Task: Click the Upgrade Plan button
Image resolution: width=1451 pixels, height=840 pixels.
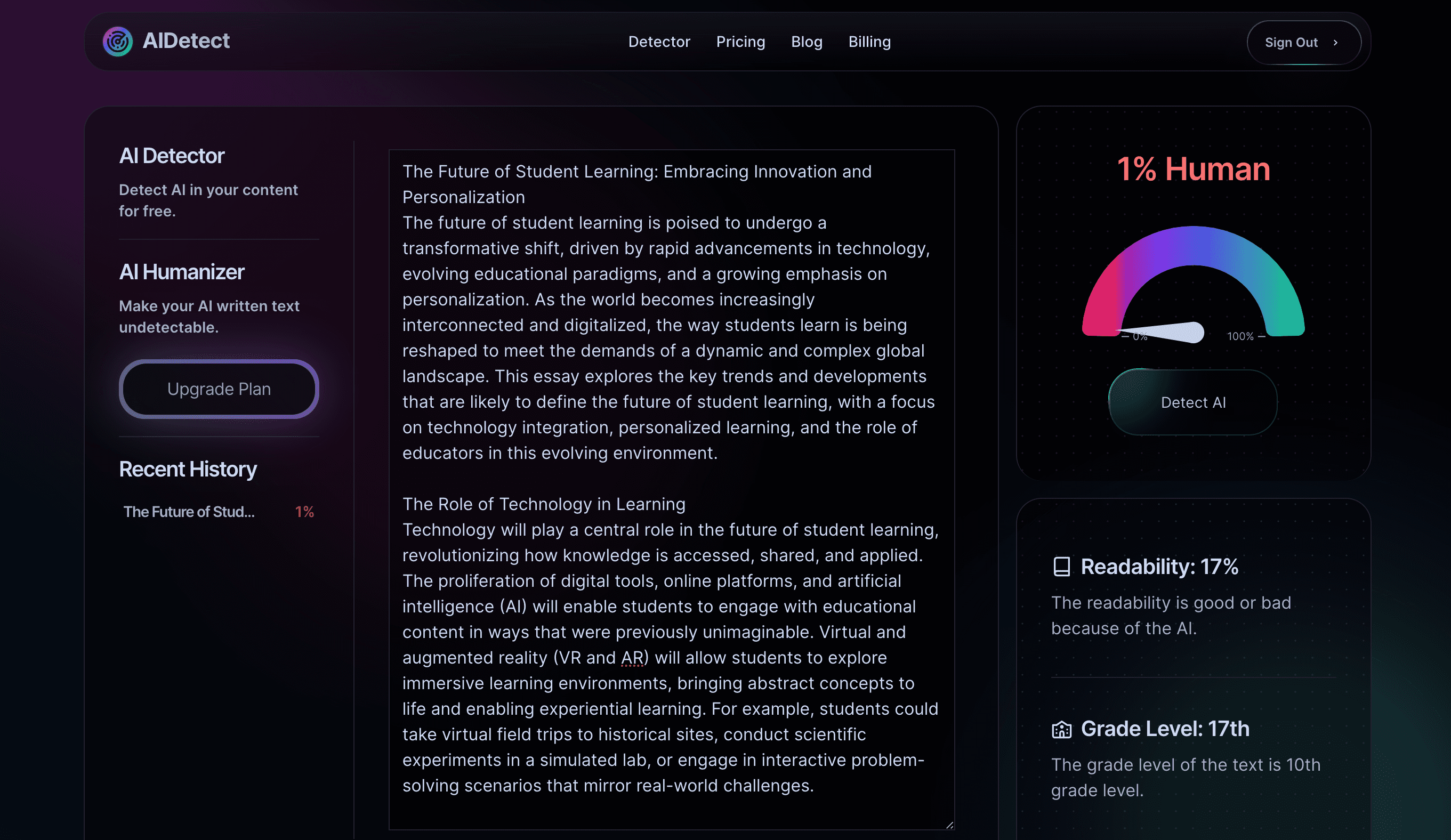Action: [x=219, y=389]
